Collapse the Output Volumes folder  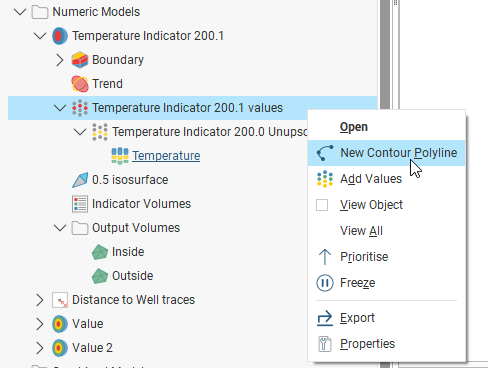tap(60, 228)
